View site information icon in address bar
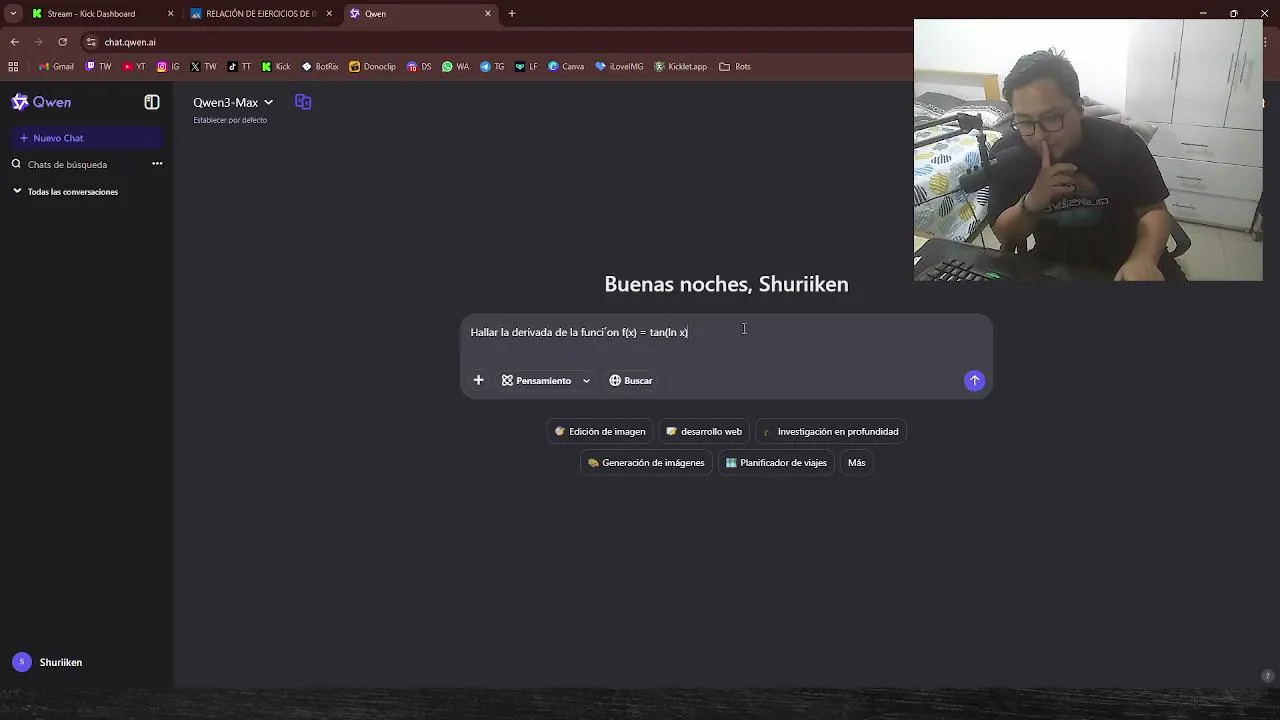The image size is (1280, 720). (x=91, y=42)
